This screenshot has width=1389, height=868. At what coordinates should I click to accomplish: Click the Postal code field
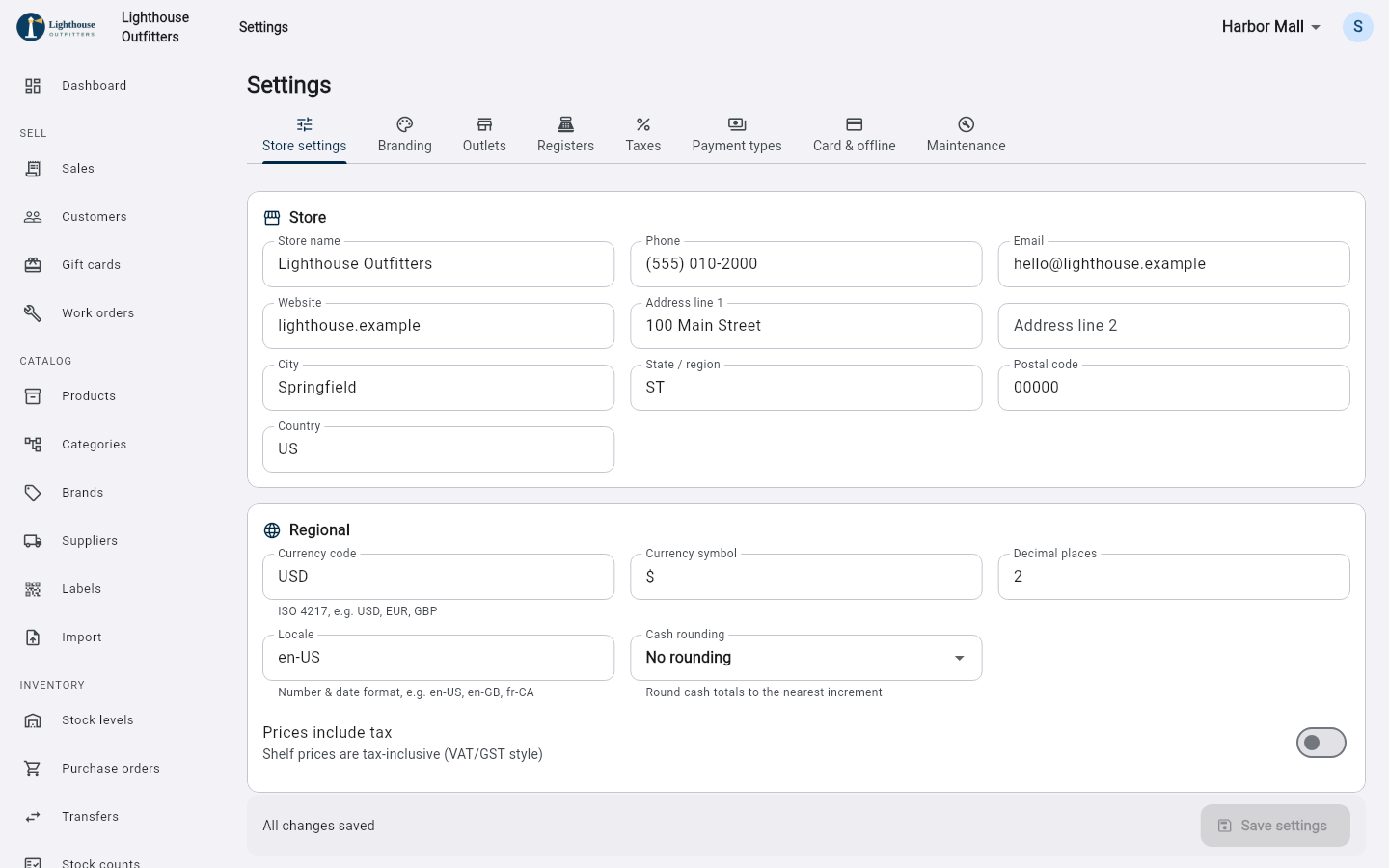click(1174, 388)
